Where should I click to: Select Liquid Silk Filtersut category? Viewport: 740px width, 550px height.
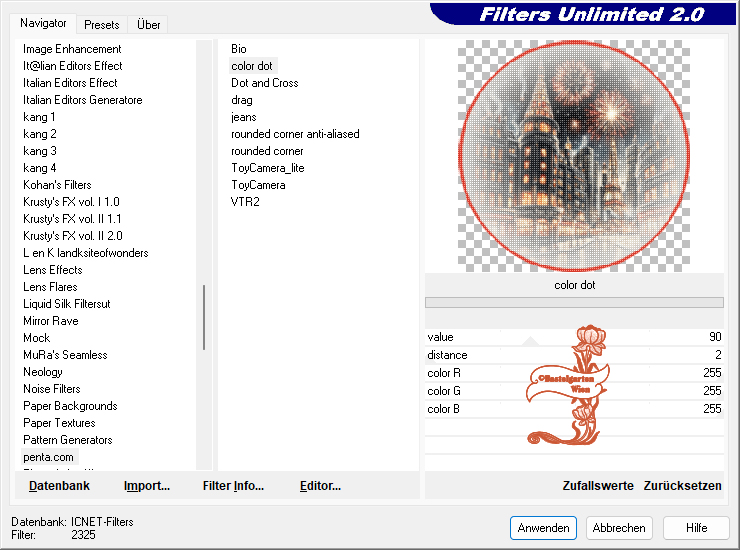67,304
